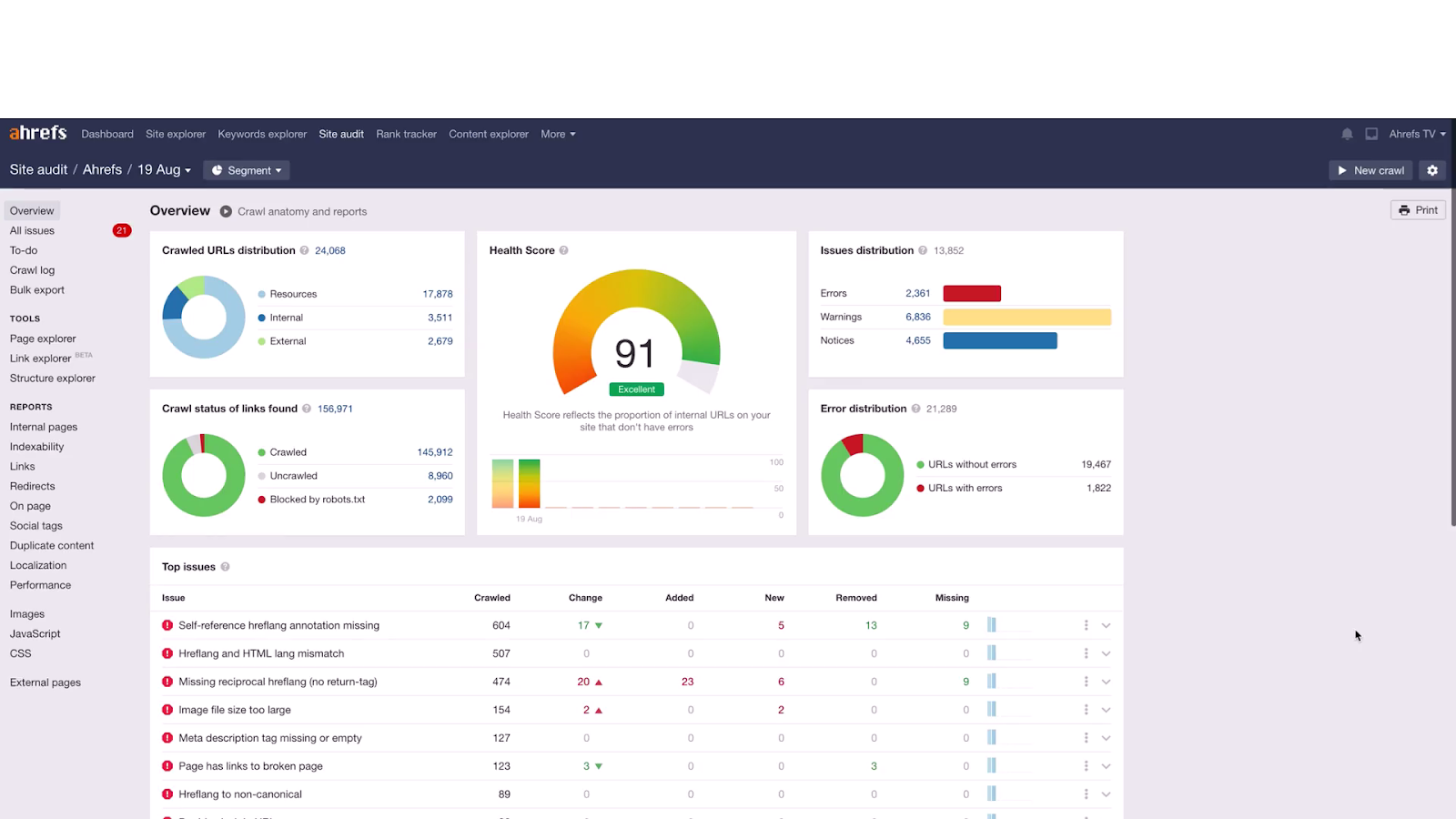The image size is (1456, 819).
Task: Open the More menu
Action: click(x=558, y=134)
